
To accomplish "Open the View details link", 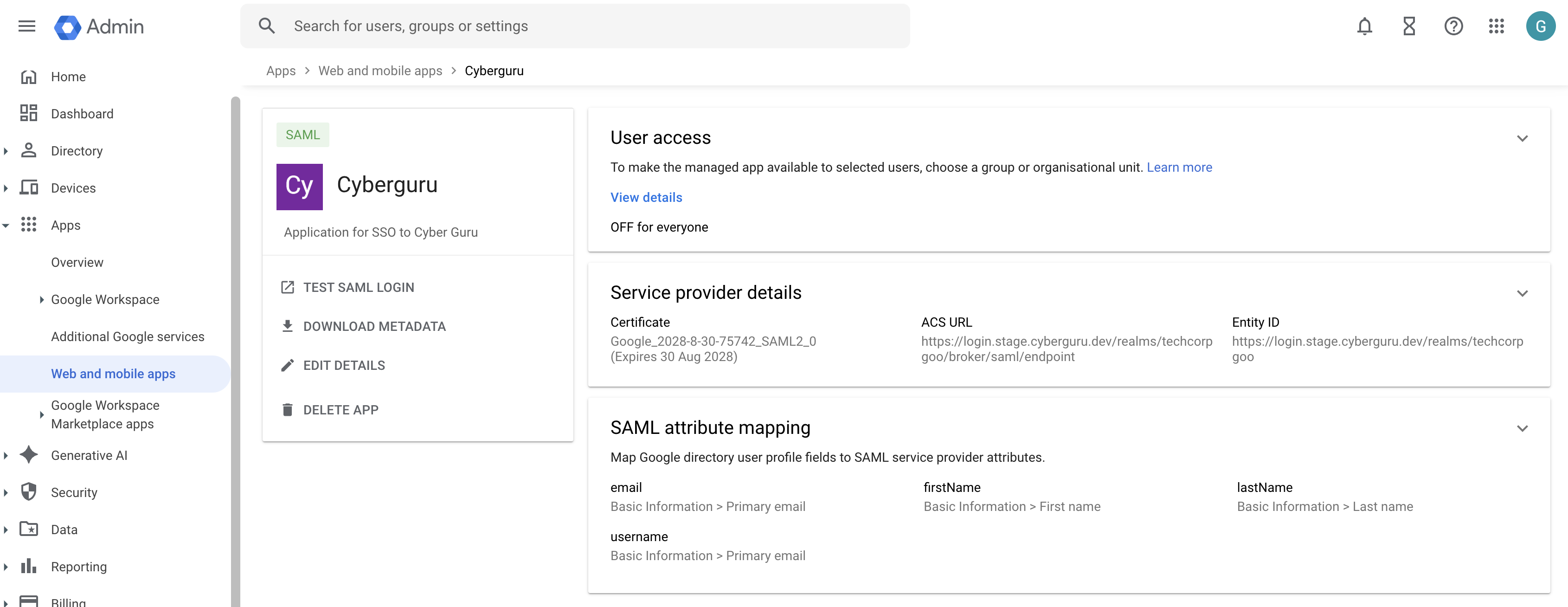I will click(646, 197).
